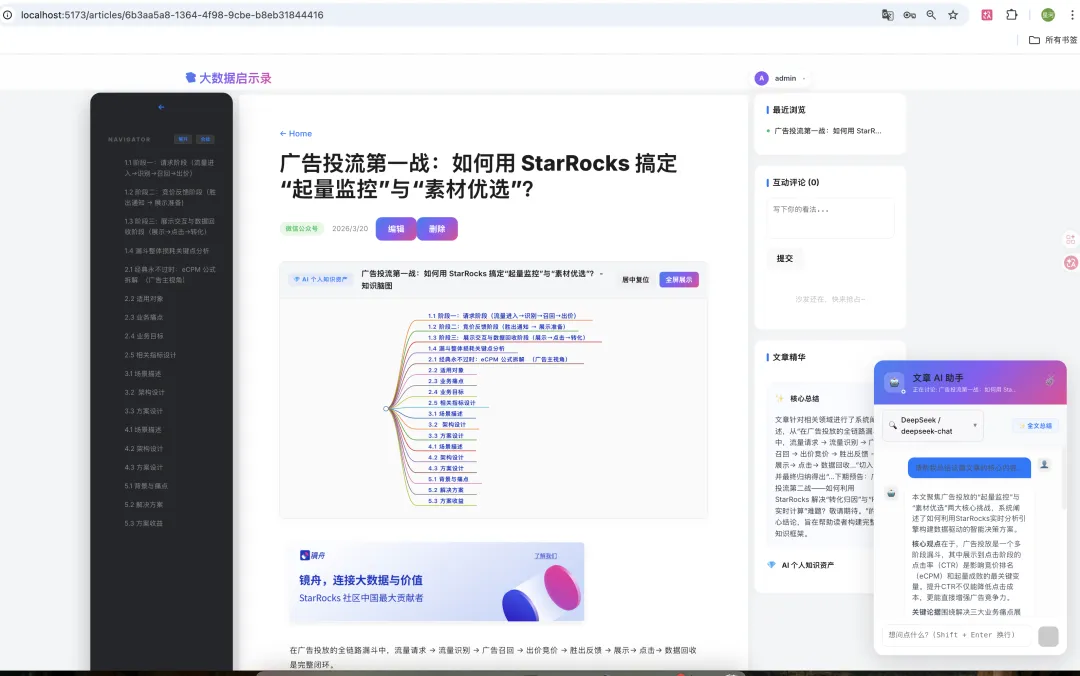1080x676 pixels.
Task: Open the browser three-dot menu
Action: [x=1072, y=14]
